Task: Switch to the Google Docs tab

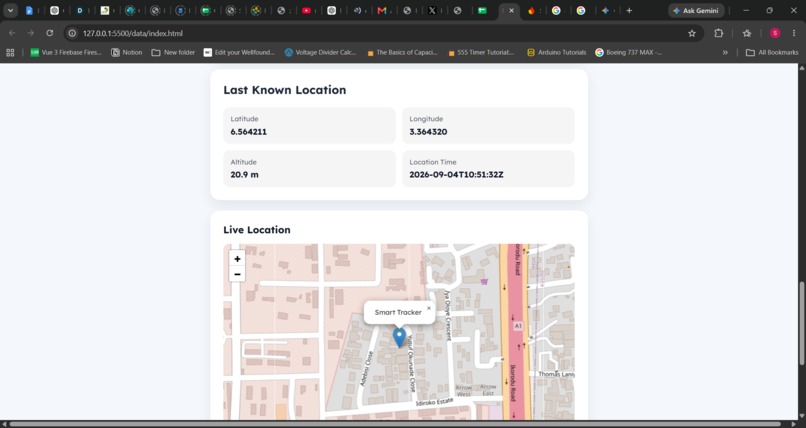Action: [x=29, y=10]
